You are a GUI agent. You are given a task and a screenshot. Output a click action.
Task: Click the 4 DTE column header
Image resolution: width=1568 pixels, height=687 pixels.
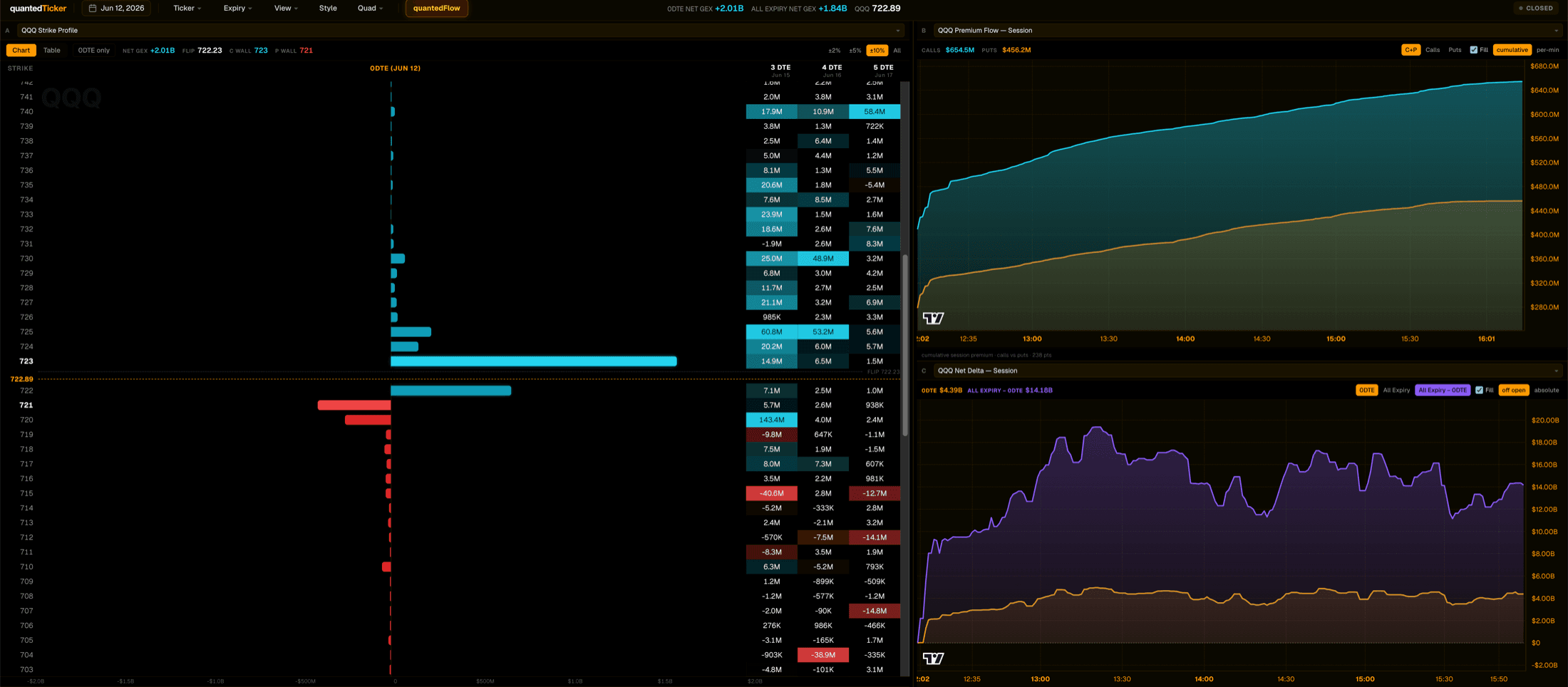(832, 71)
